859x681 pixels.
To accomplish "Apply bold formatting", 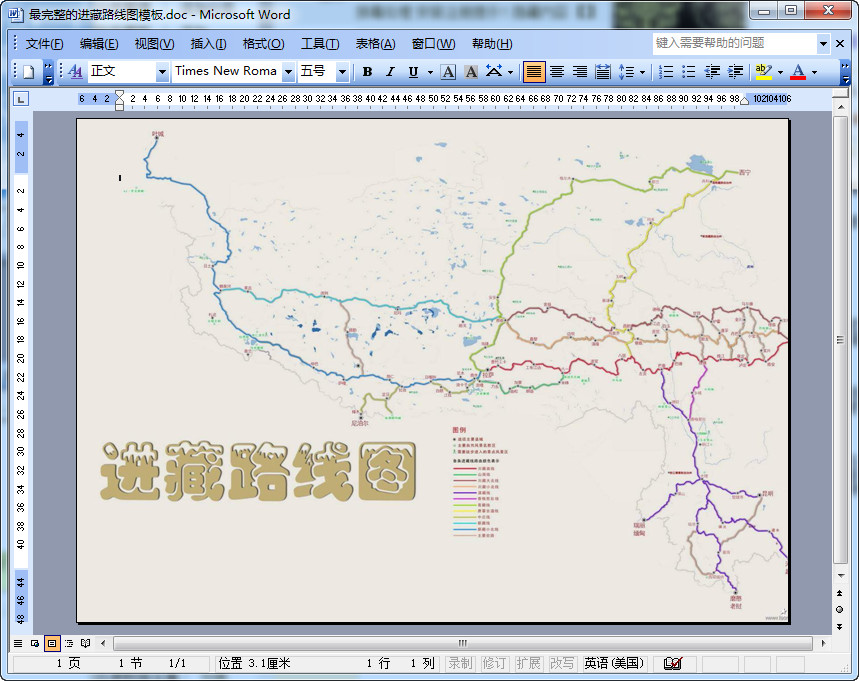I will (367, 72).
